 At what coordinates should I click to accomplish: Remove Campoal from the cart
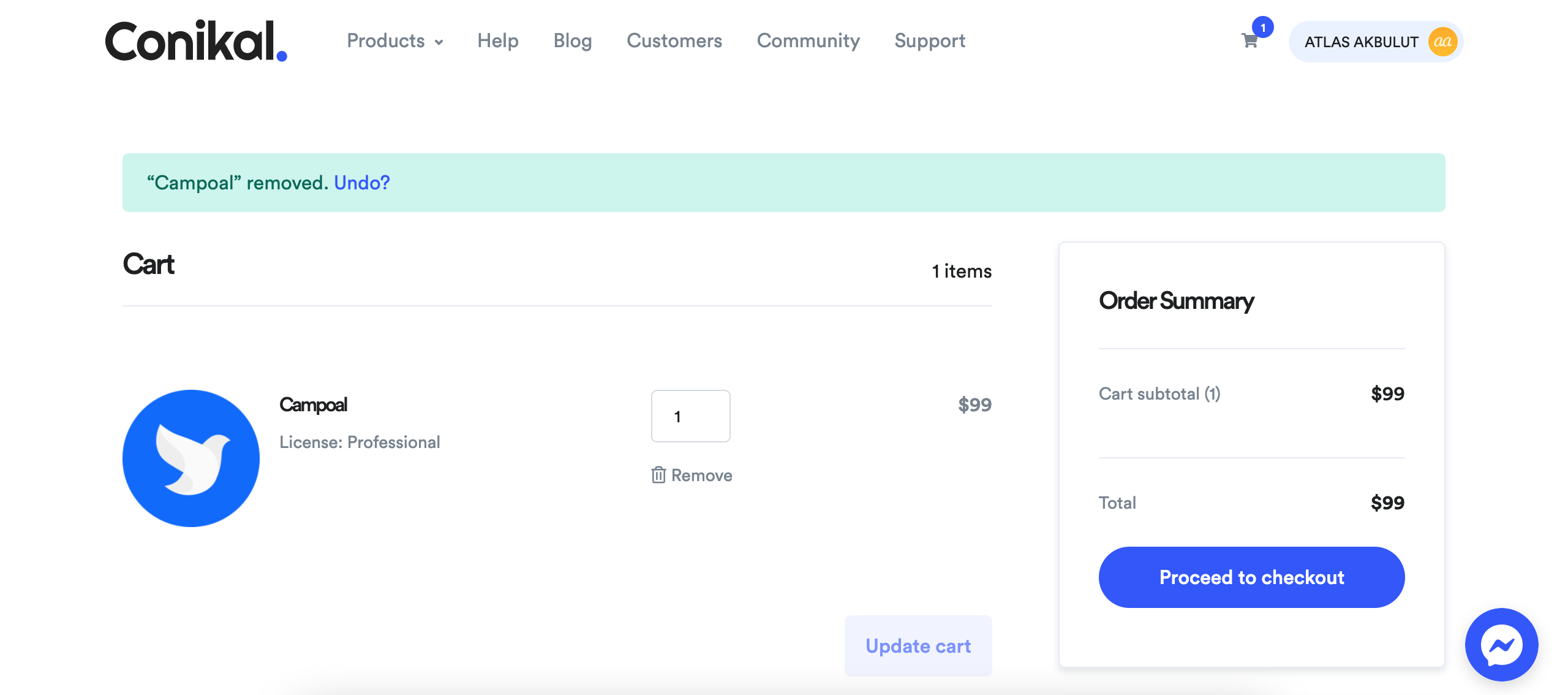[x=692, y=475]
